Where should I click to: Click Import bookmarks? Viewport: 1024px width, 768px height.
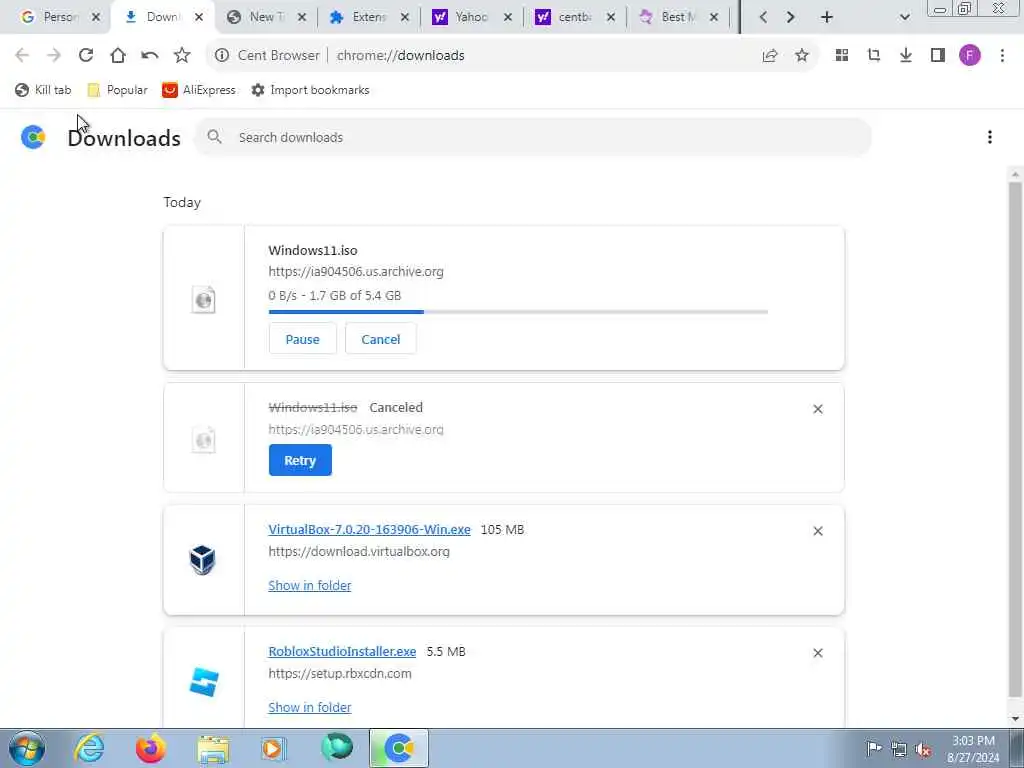310,90
